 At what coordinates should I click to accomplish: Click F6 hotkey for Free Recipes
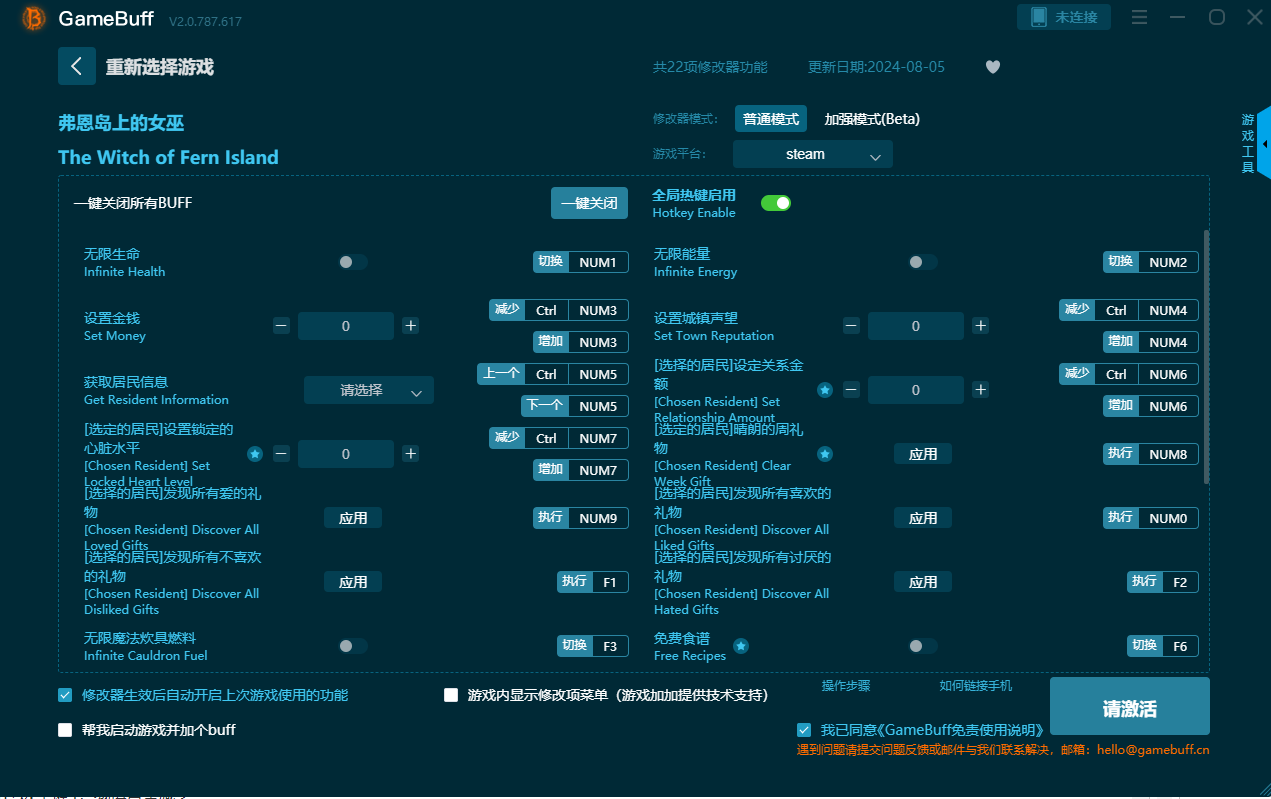point(1163,646)
